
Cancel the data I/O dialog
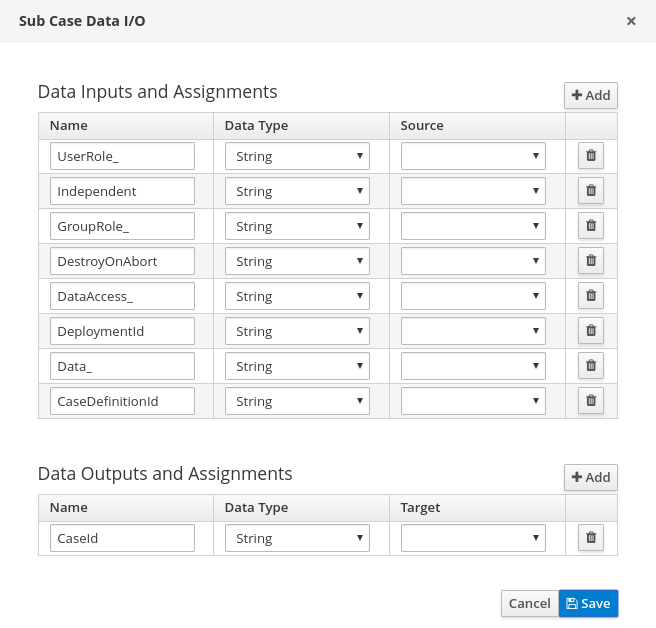(529, 603)
